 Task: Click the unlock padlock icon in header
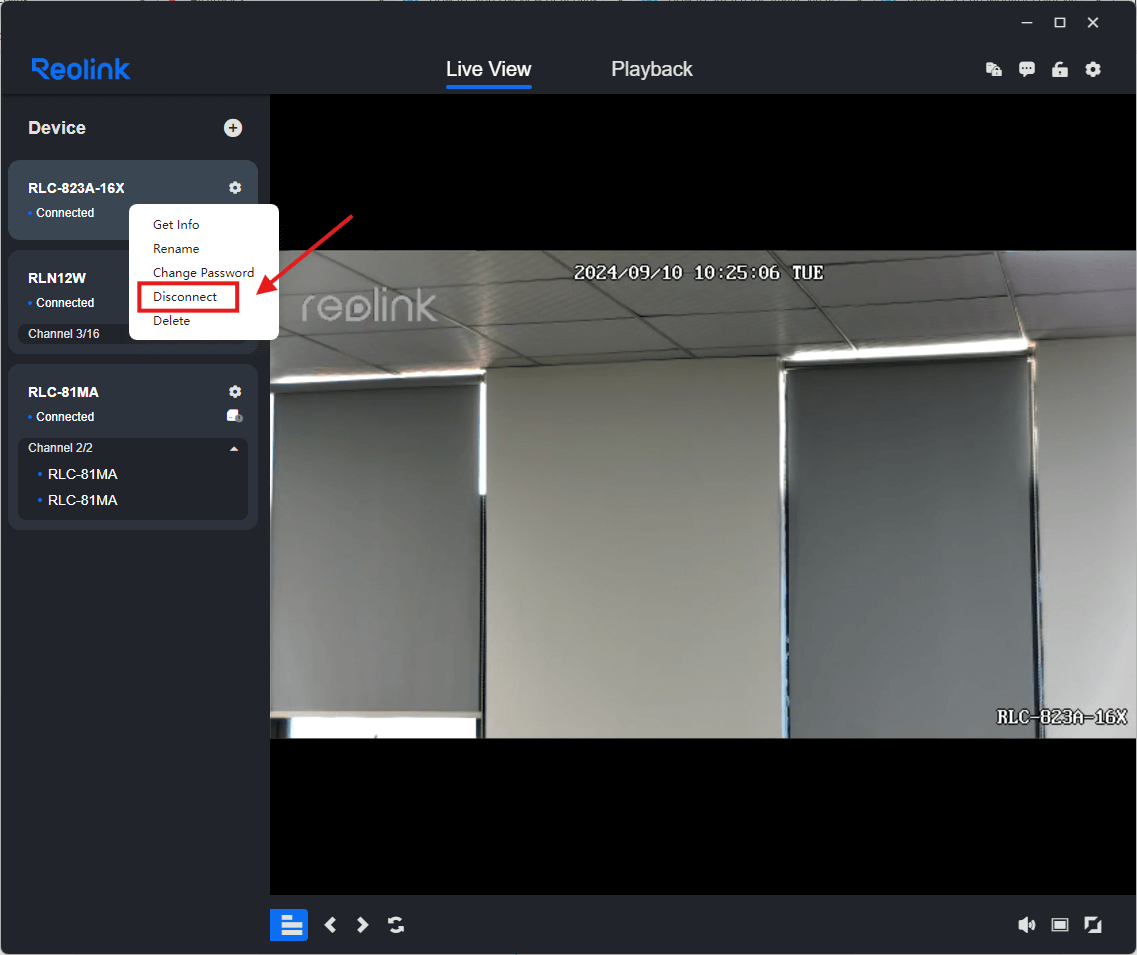click(x=1060, y=70)
